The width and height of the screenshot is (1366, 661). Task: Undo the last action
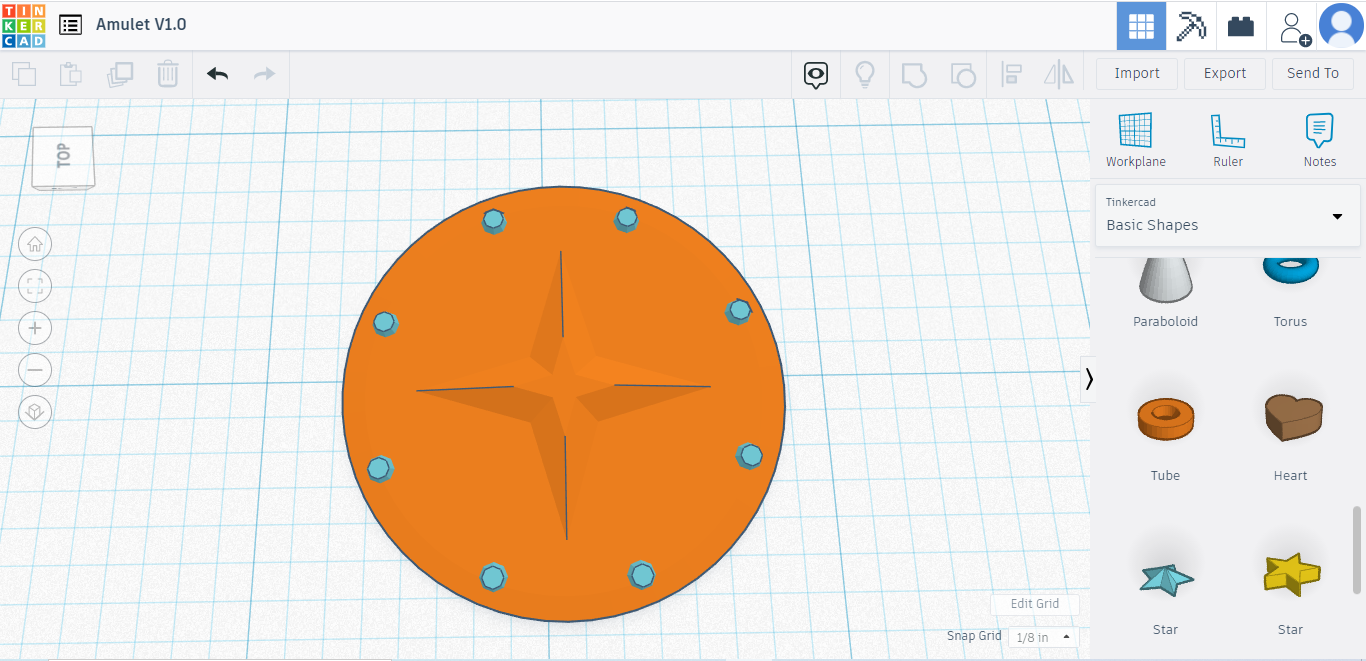(217, 74)
